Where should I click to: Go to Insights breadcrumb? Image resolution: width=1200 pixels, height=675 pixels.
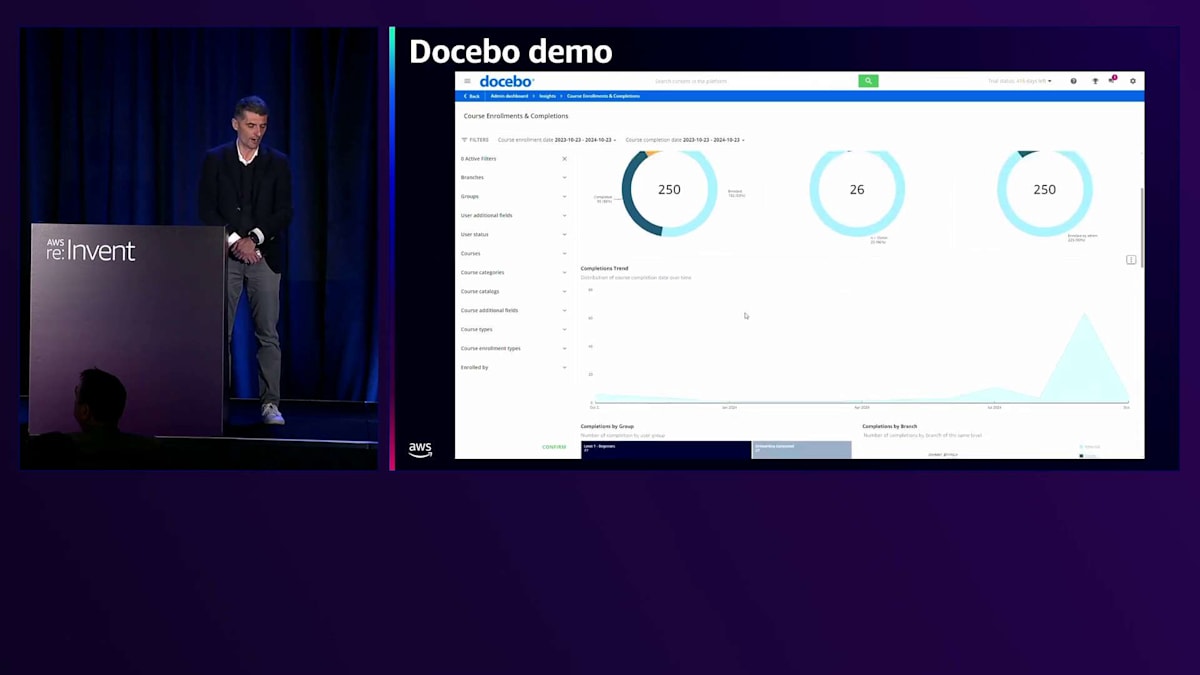(x=547, y=96)
